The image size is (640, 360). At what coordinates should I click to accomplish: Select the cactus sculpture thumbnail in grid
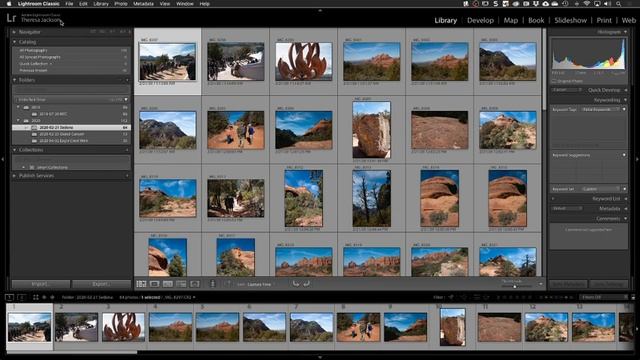tap(304, 62)
